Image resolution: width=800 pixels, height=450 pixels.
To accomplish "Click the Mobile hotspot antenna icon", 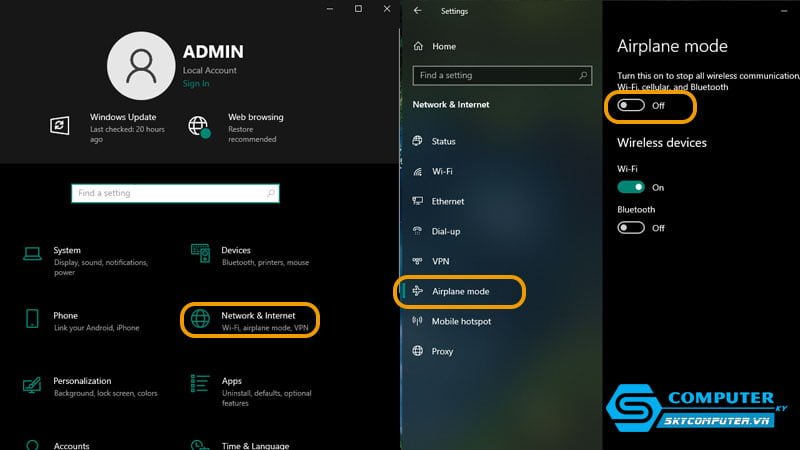I will [x=417, y=321].
